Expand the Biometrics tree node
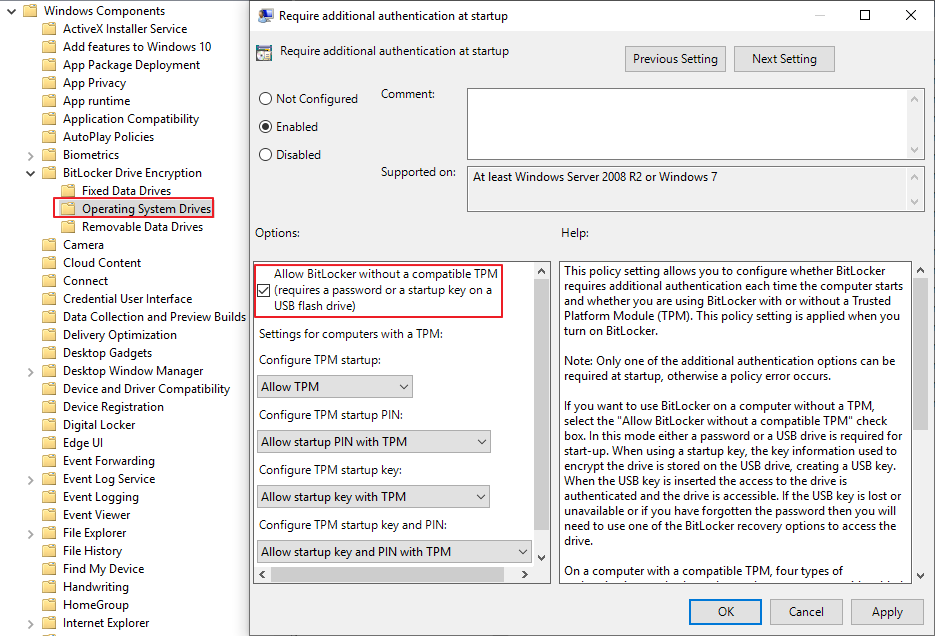 [x=30, y=156]
